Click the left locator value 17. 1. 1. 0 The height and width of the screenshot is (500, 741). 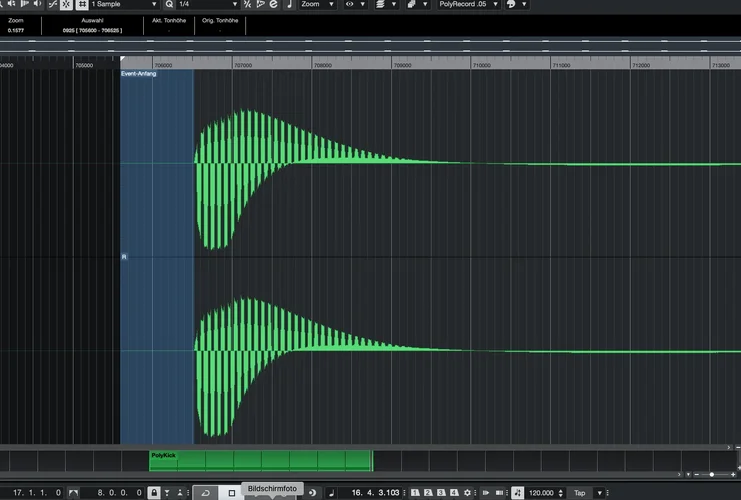pyautogui.click(x=36, y=492)
